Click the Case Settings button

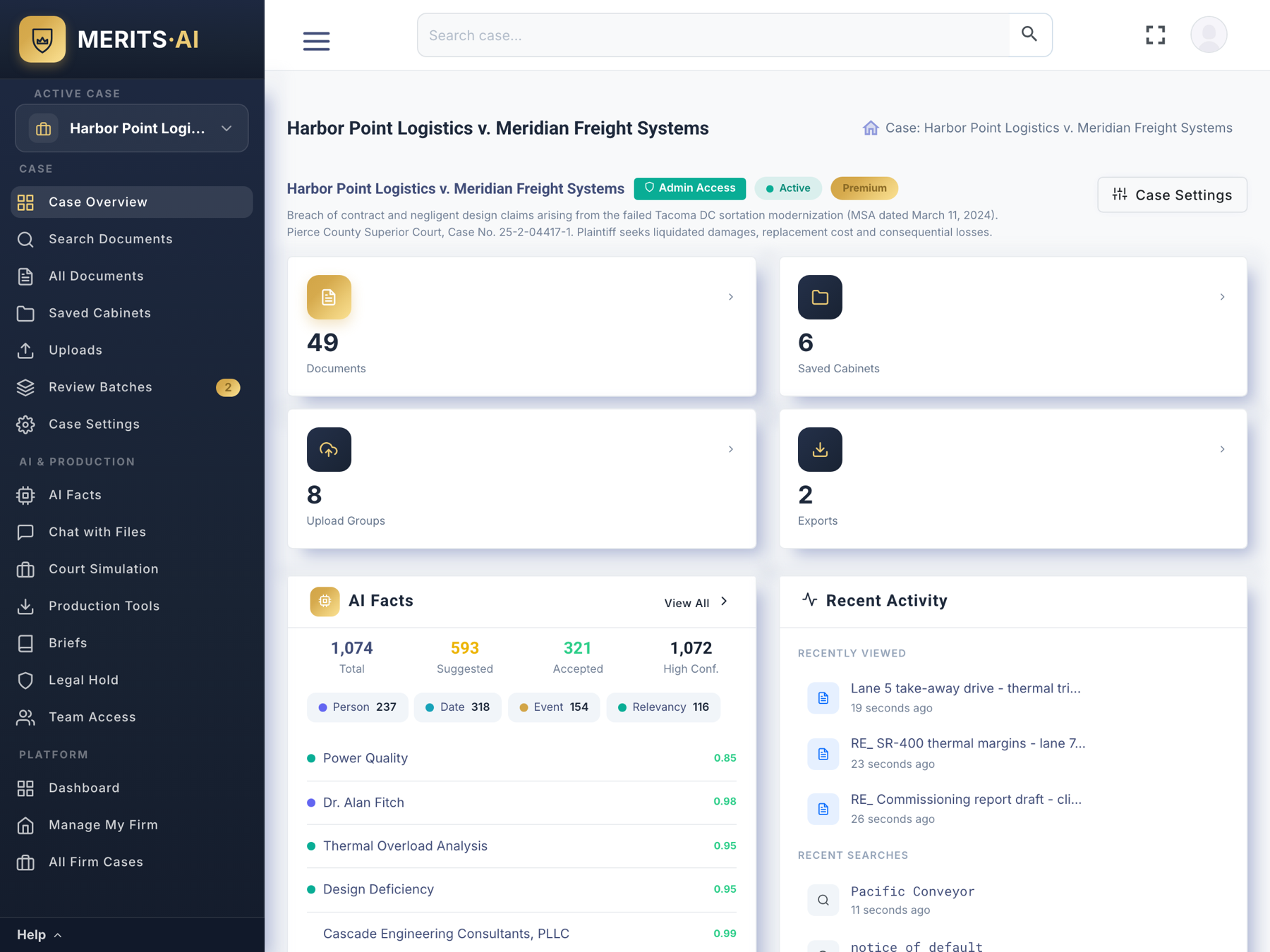1172,195
